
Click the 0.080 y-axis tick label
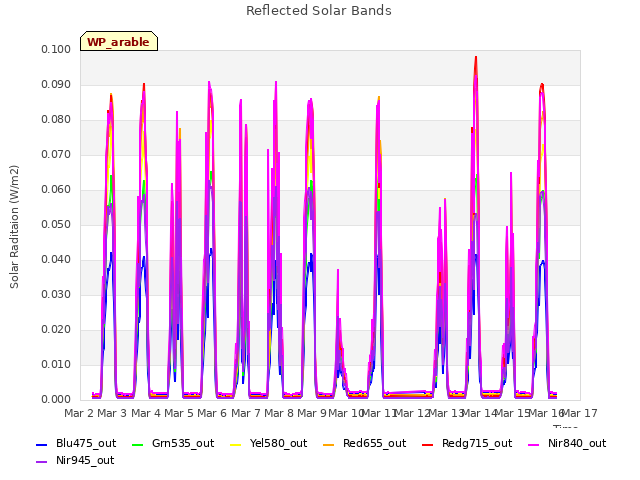pyautogui.click(x=56, y=120)
